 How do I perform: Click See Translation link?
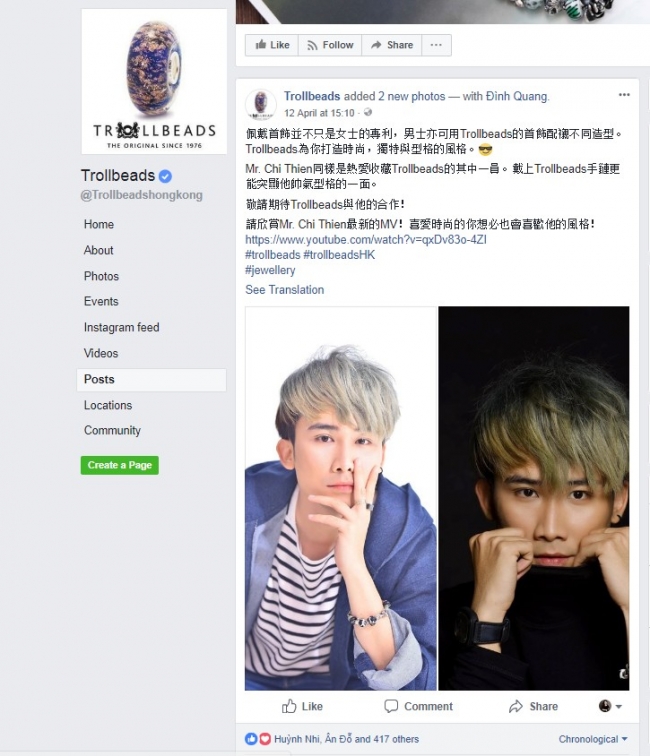[x=284, y=290]
